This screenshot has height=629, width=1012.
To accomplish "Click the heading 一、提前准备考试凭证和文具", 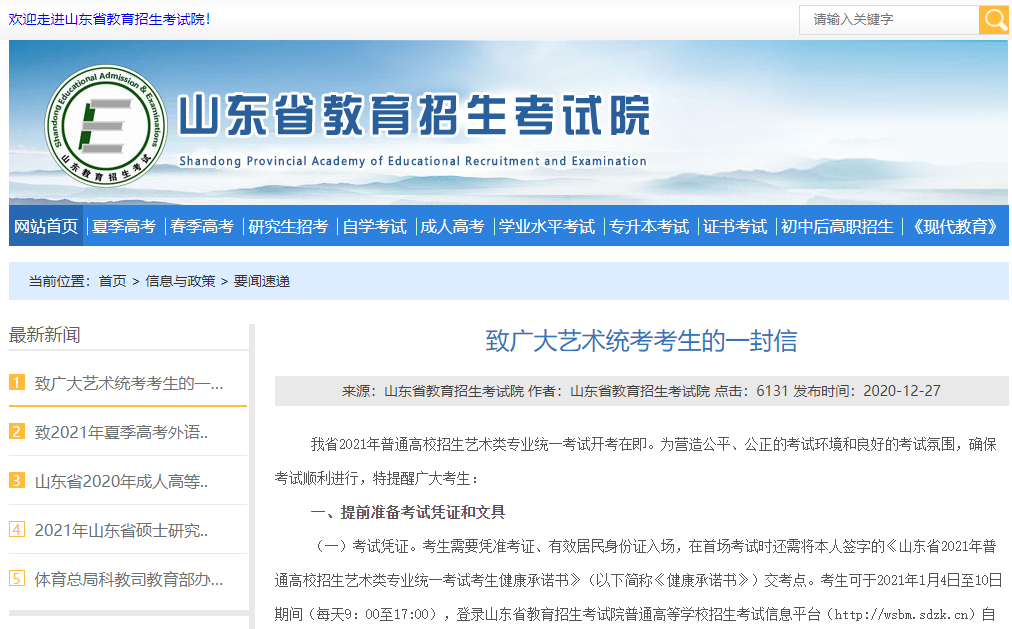I will pos(408,512).
